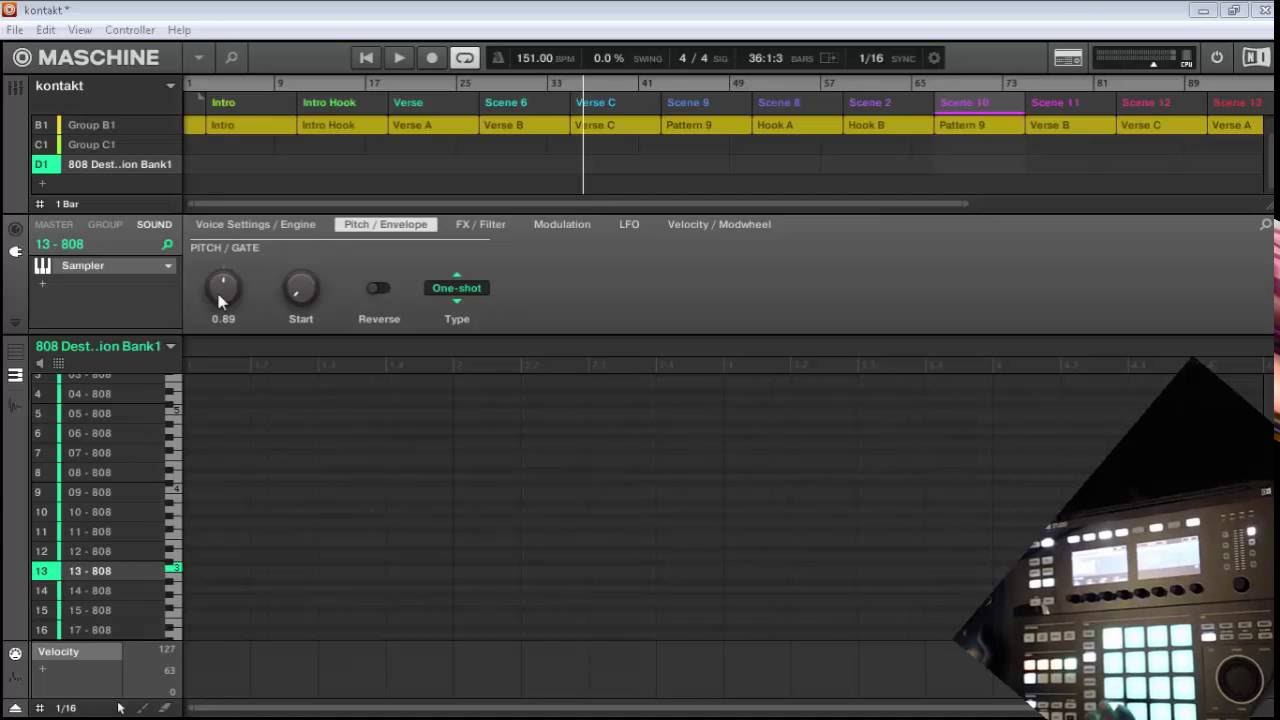Select Group B1 in group list
This screenshot has width=1280, height=720.
(106, 125)
